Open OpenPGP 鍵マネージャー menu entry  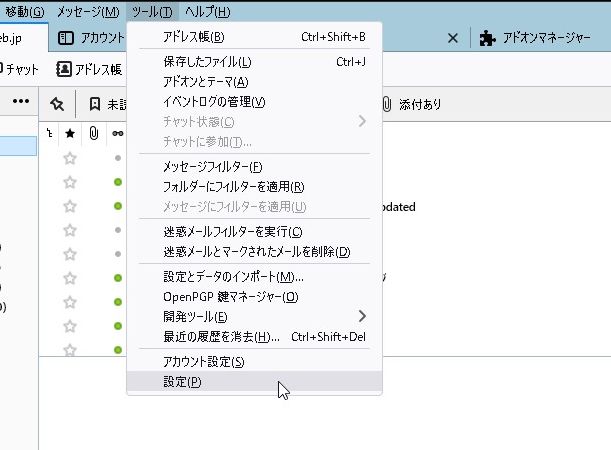230,296
